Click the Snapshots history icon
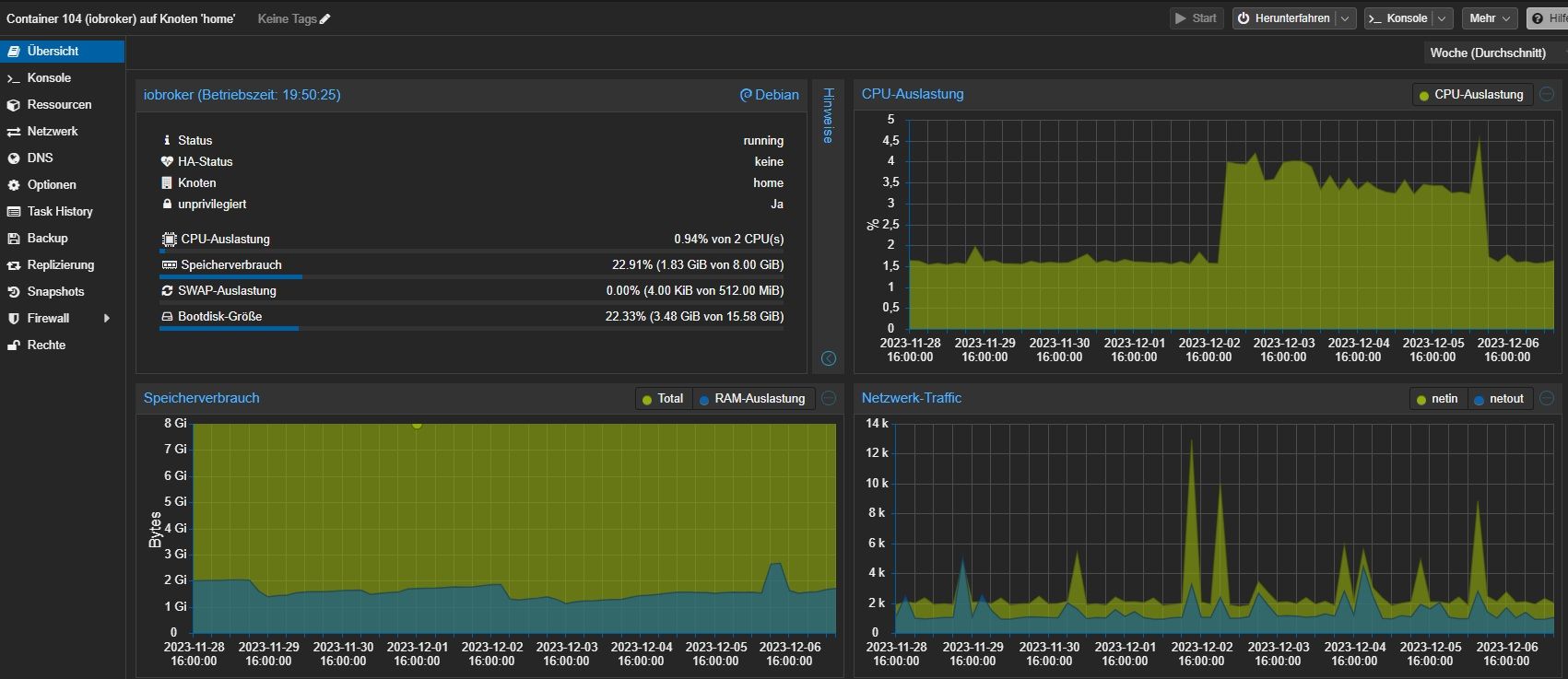The width and height of the screenshot is (1568, 679). coord(14,292)
